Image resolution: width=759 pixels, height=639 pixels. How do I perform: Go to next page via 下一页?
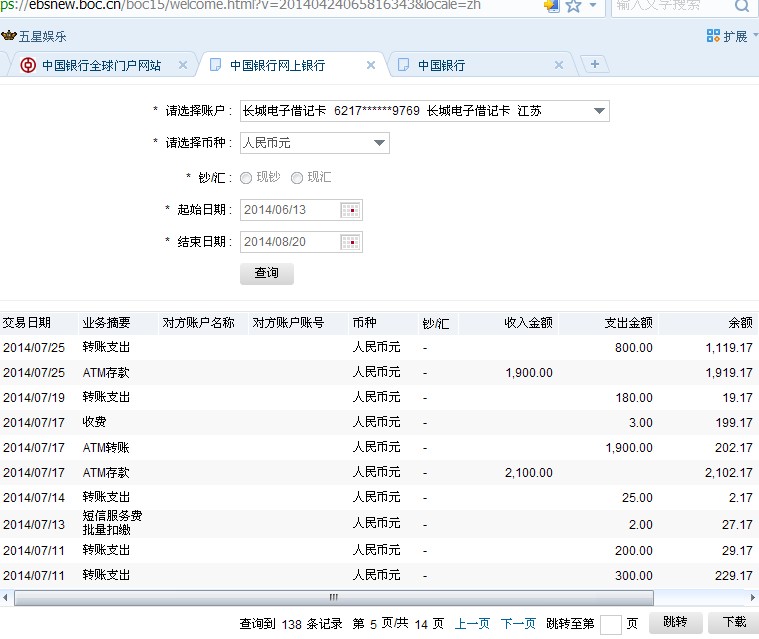(x=517, y=624)
